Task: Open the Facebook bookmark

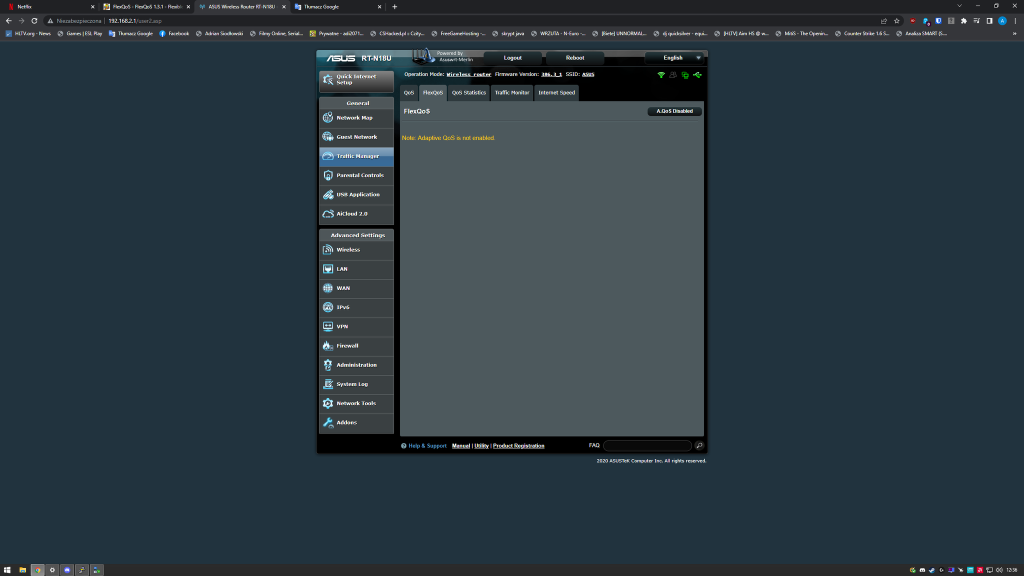Action: [x=174, y=33]
